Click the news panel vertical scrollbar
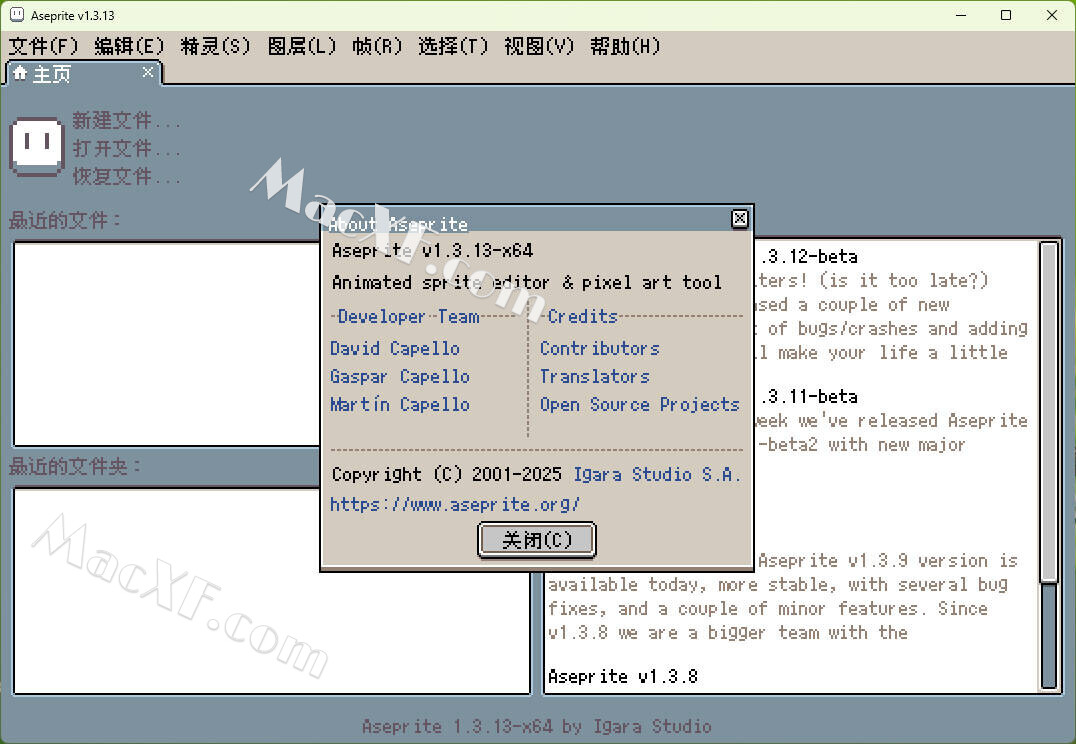This screenshot has width=1076, height=744. pyautogui.click(x=1049, y=464)
